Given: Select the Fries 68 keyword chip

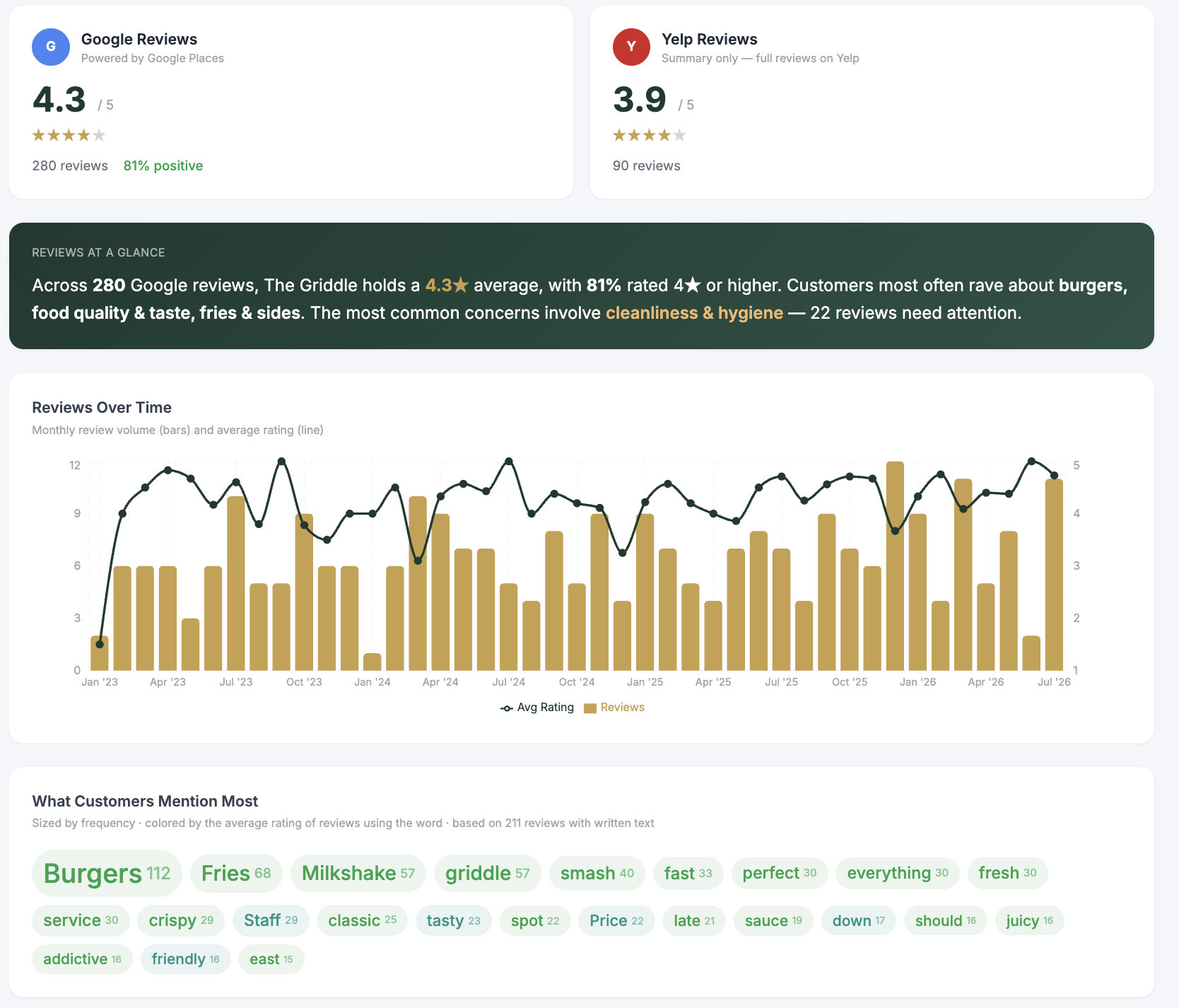Looking at the screenshot, I should tap(236, 873).
